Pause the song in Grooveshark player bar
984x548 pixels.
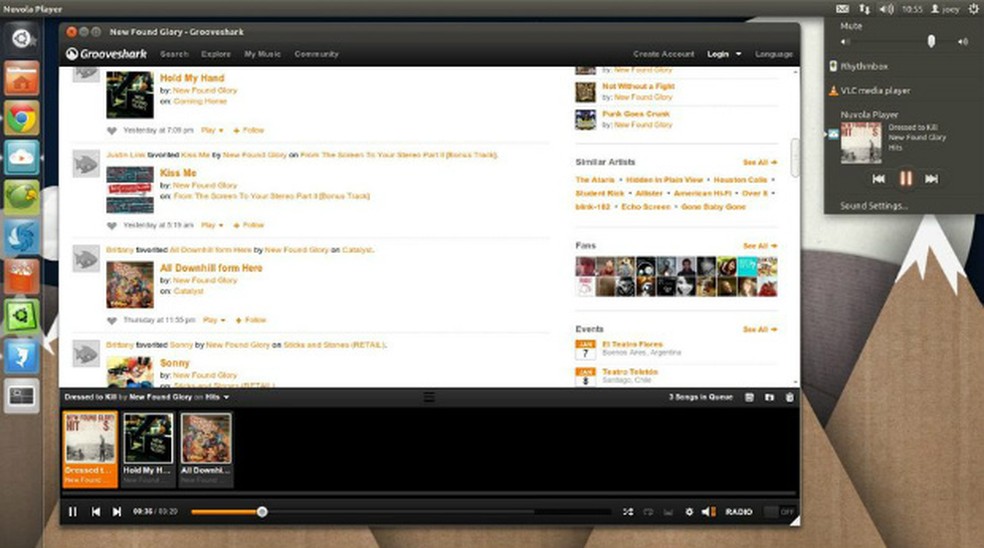click(73, 512)
